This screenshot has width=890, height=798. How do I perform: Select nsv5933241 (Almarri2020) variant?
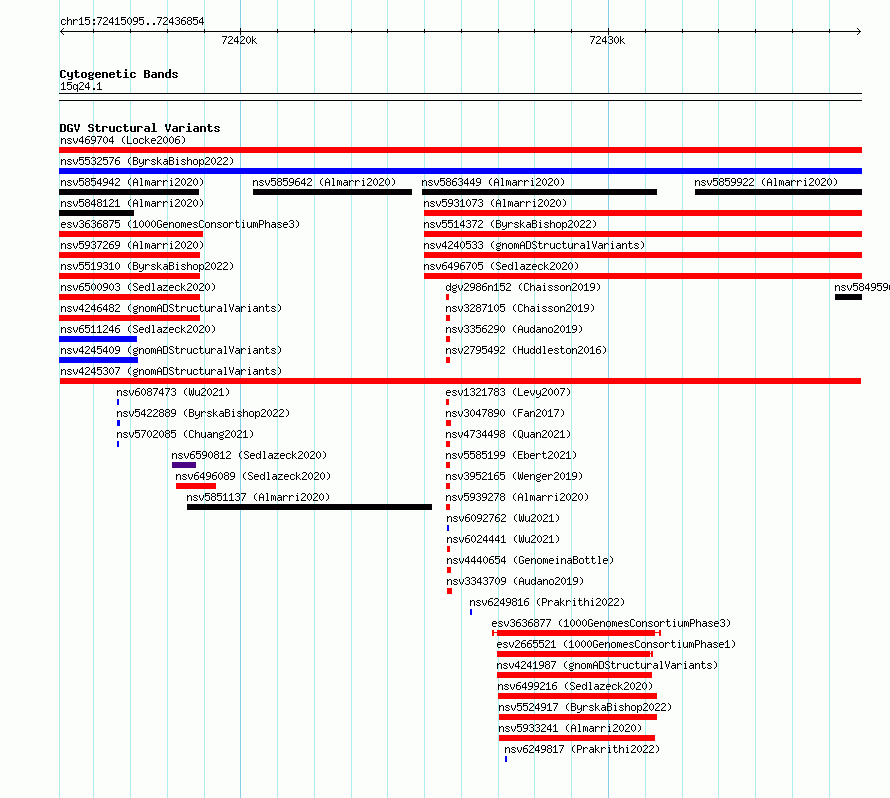[x=570, y=728]
